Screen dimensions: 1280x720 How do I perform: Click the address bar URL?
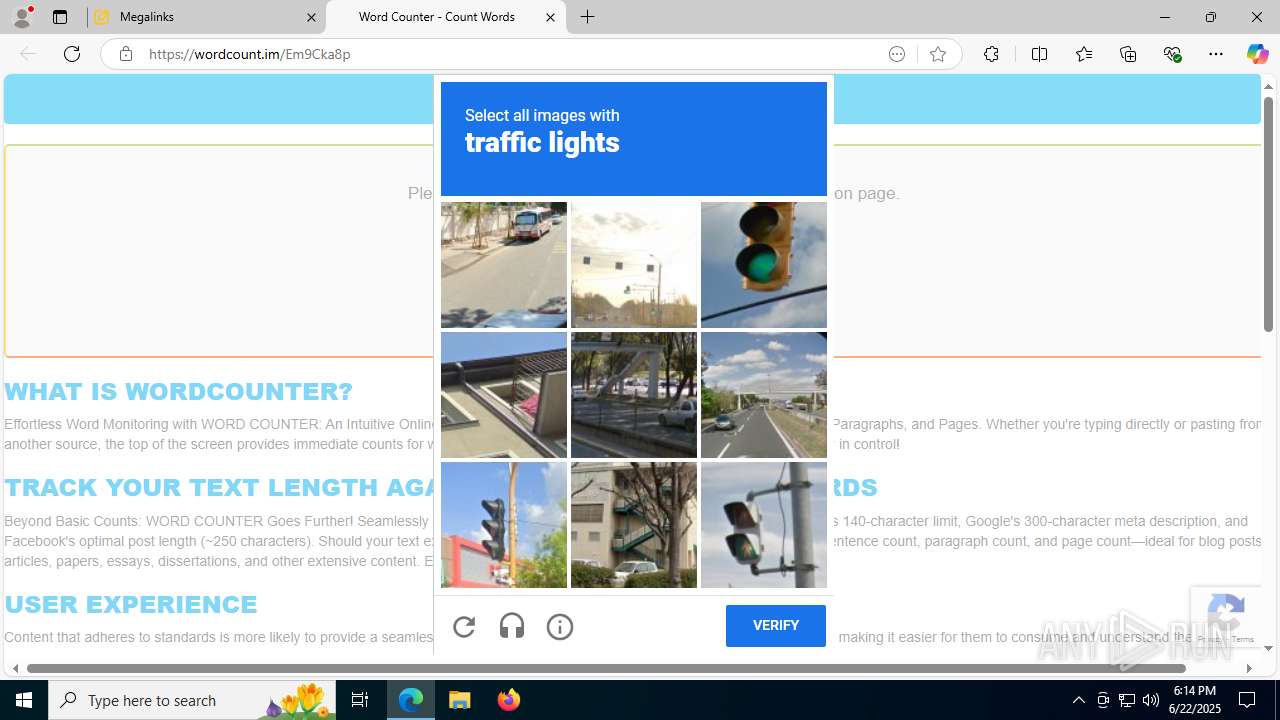pyautogui.click(x=250, y=54)
